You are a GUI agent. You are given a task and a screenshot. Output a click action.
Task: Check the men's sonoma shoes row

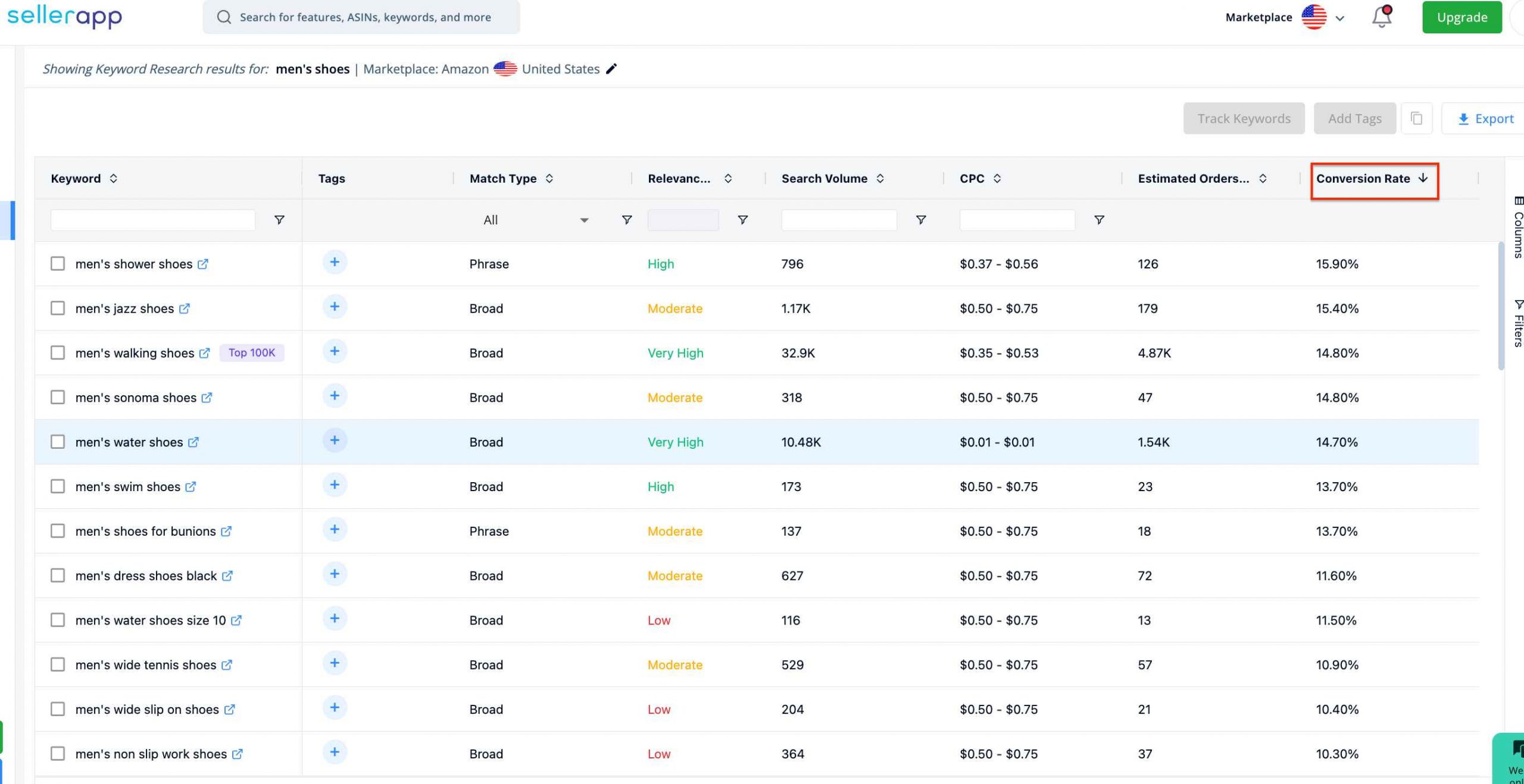(x=58, y=398)
